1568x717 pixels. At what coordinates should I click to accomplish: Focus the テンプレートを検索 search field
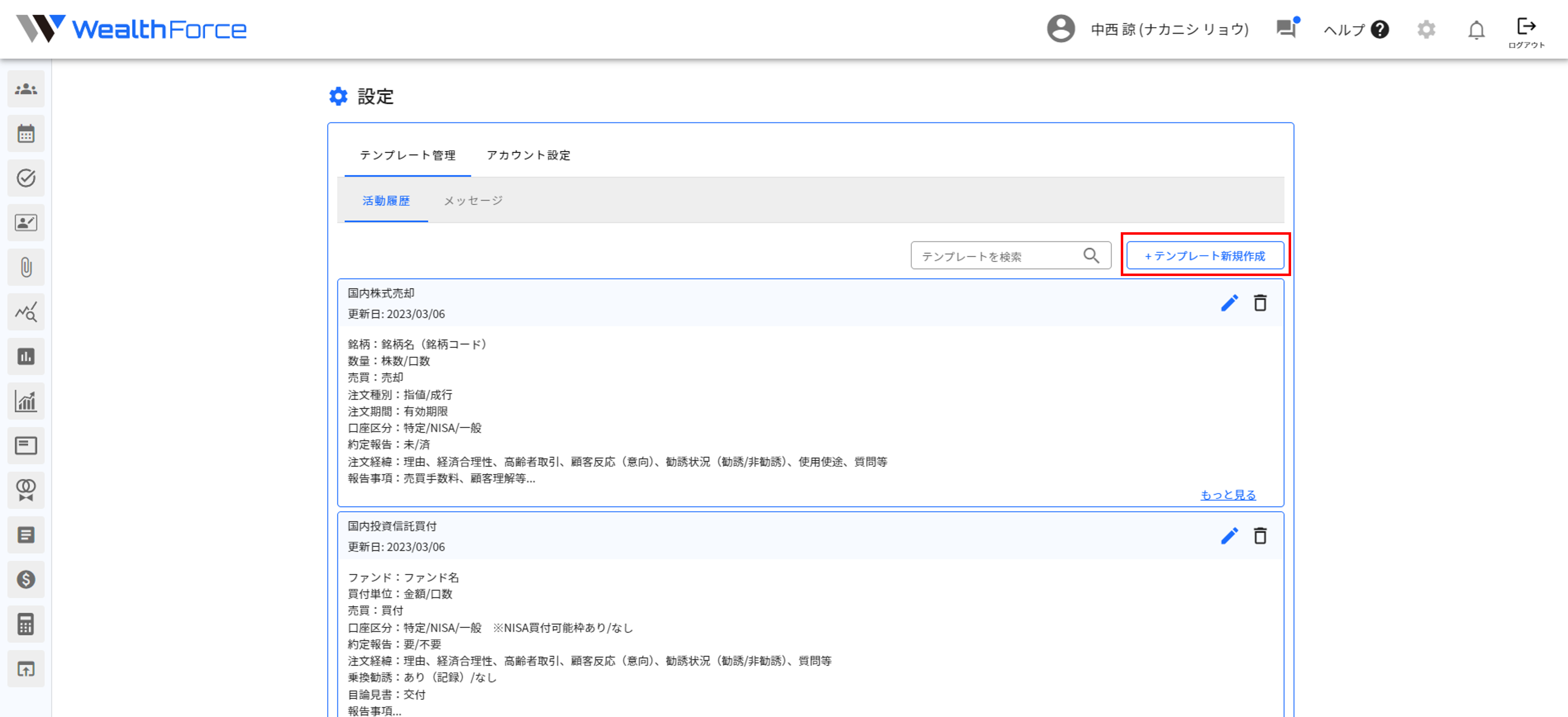tap(998, 256)
